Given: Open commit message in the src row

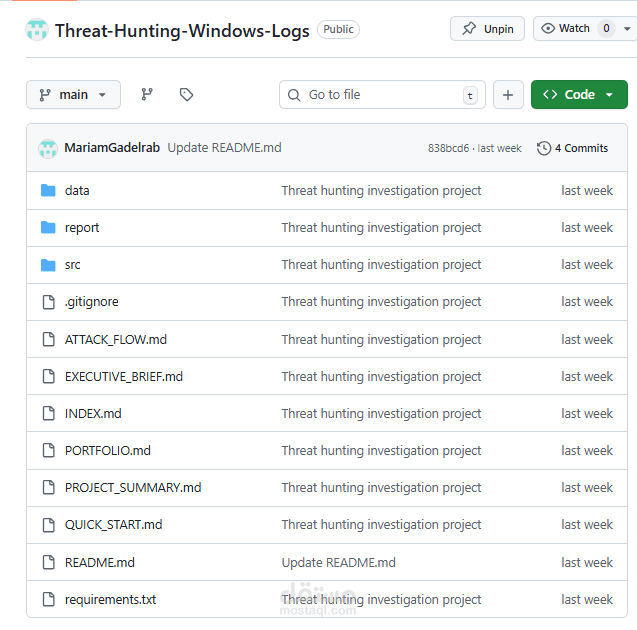Looking at the screenshot, I should pyautogui.click(x=381, y=265).
